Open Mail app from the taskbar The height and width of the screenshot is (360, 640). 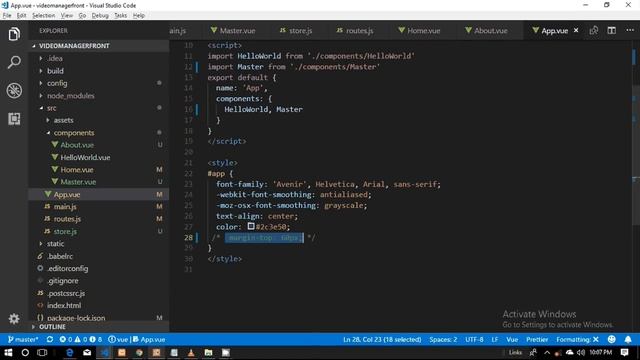click(87, 353)
